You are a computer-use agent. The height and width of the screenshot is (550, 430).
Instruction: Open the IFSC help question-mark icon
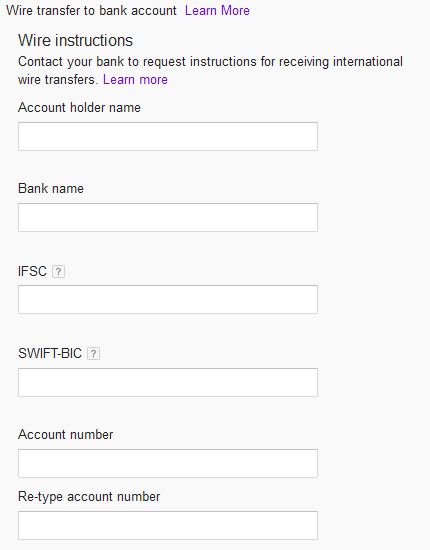[x=59, y=271]
